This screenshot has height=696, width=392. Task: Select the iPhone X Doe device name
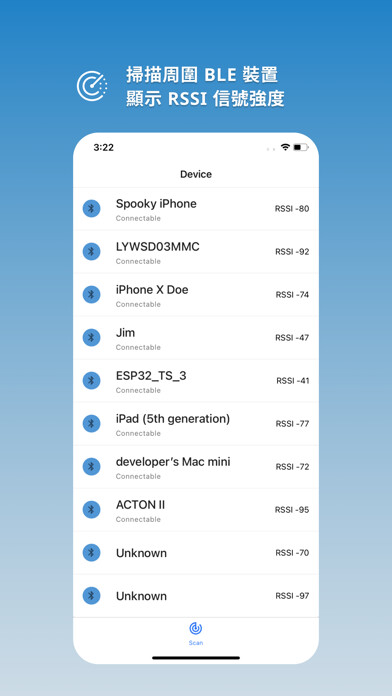click(x=152, y=290)
